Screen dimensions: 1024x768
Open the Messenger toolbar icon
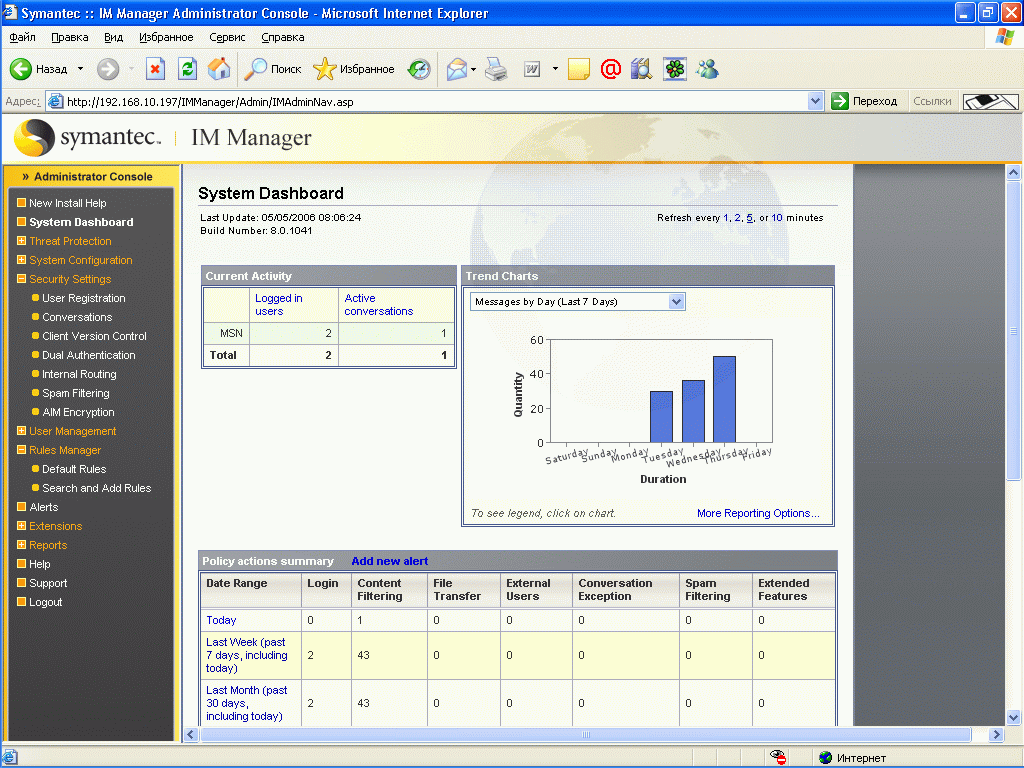click(x=708, y=69)
